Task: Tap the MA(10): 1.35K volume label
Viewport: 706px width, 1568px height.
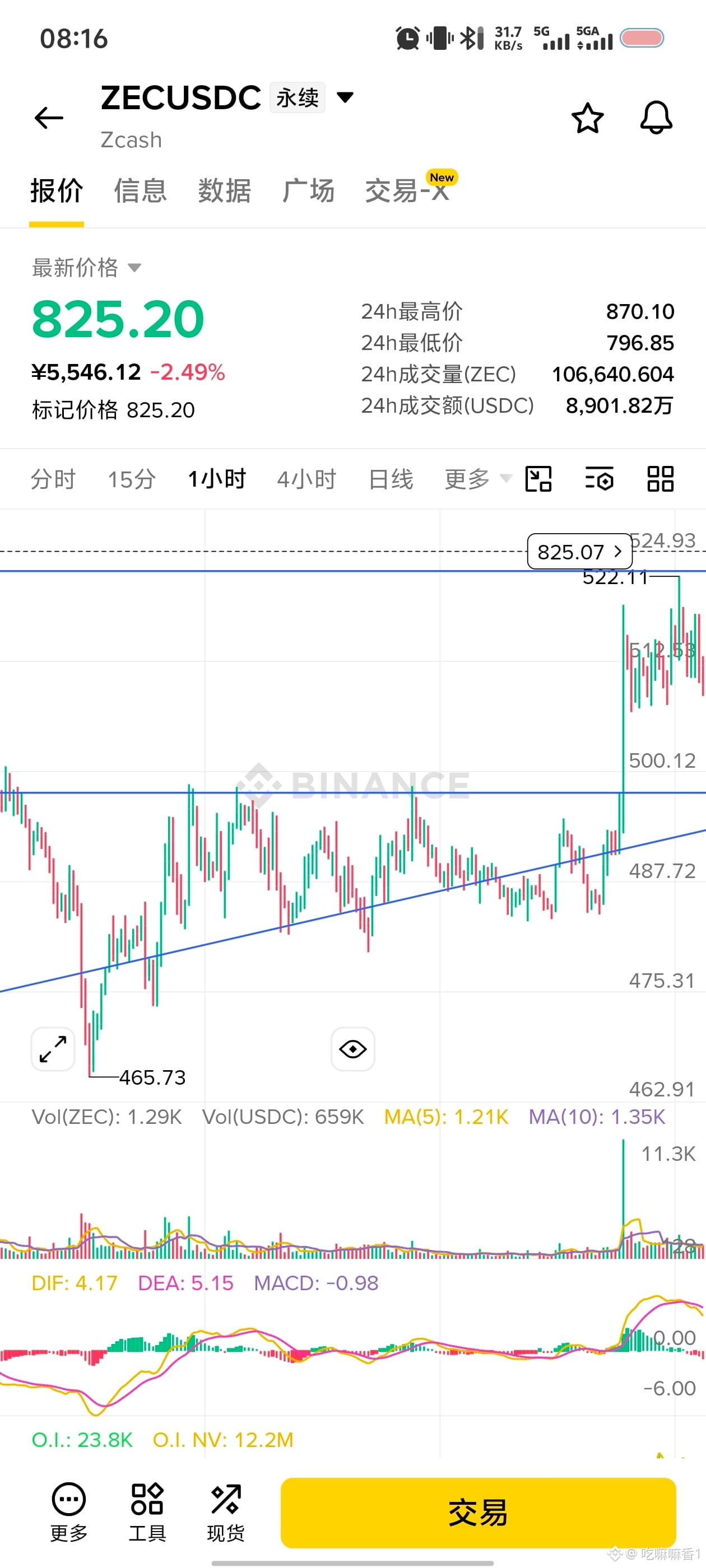Action: tap(597, 1117)
